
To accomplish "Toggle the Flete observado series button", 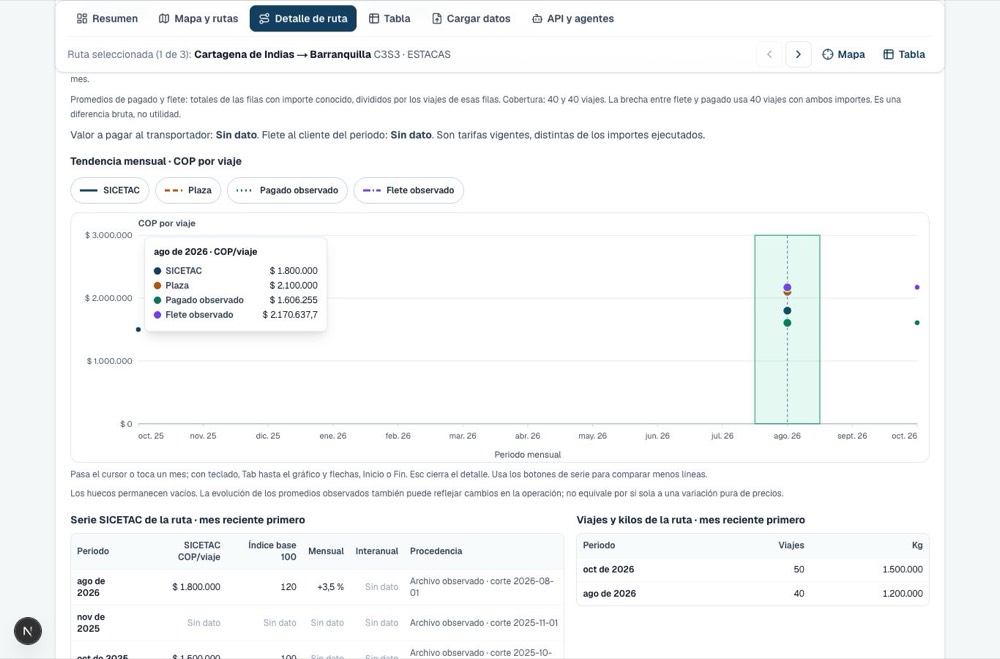I will 409,190.
